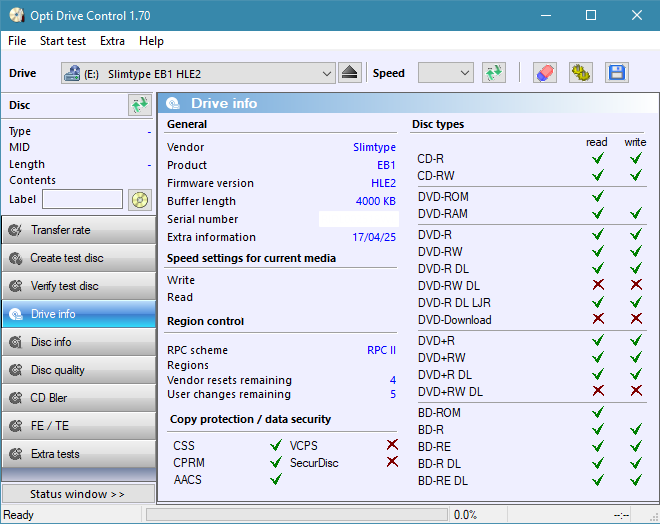Click the Disc quality sidebar icon

click(x=16, y=370)
